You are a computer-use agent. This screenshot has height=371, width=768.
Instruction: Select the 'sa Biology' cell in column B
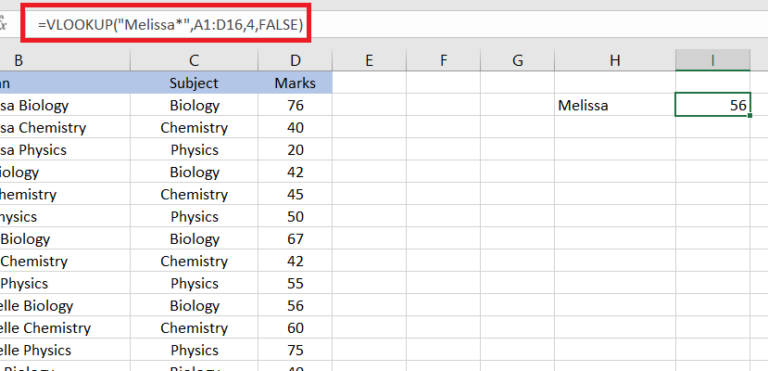click(65, 105)
